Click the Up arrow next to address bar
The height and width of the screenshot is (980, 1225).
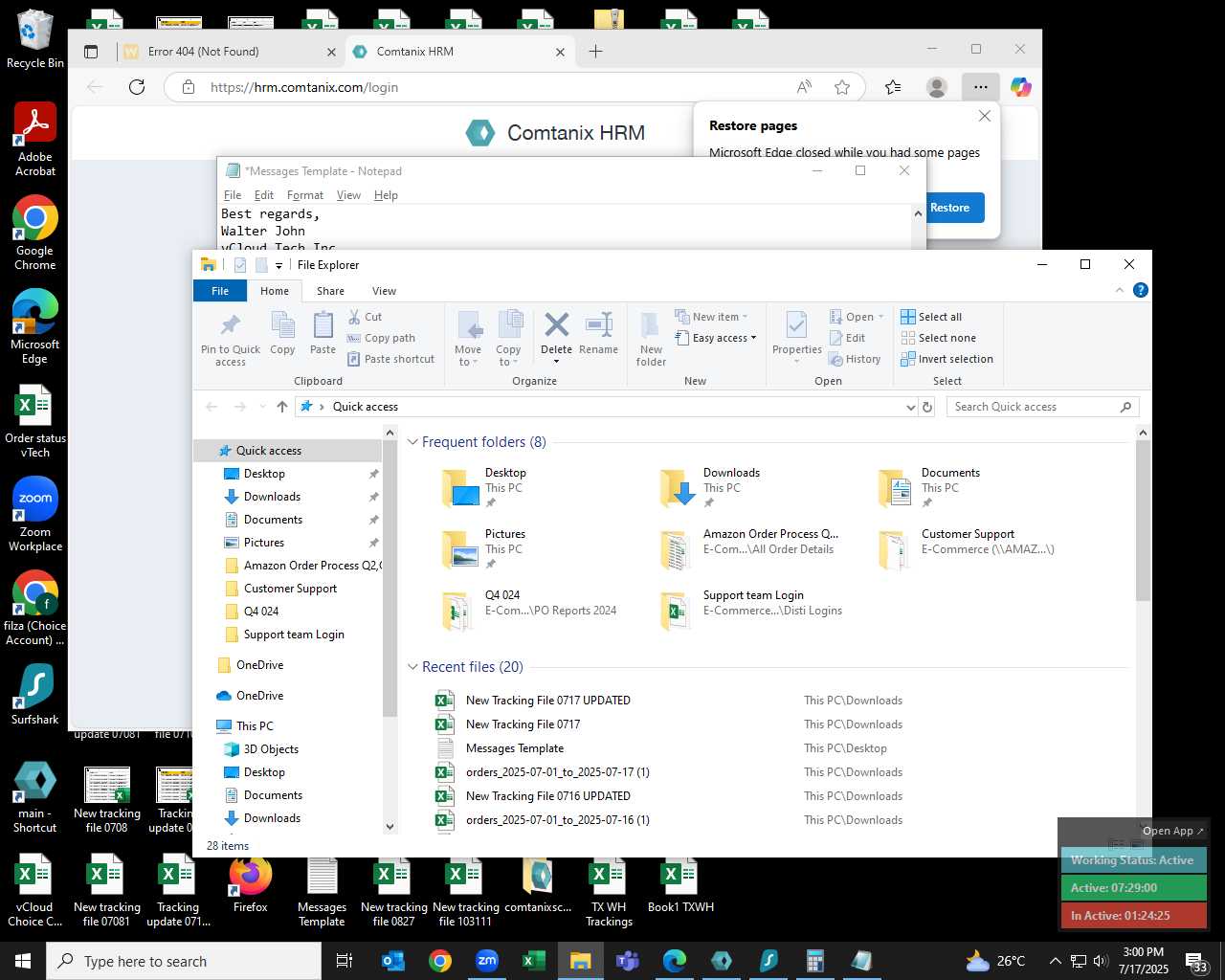[x=282, y=407]
